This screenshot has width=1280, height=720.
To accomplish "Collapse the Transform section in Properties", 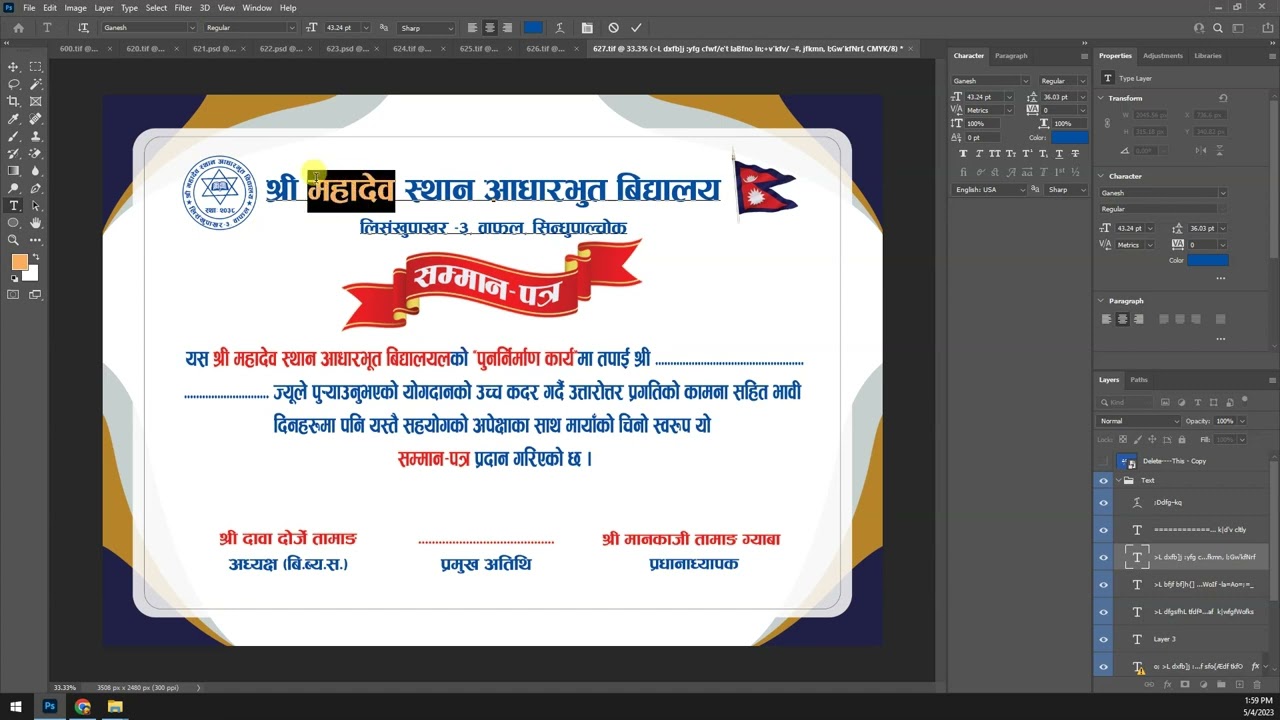I will point(1101,98).
